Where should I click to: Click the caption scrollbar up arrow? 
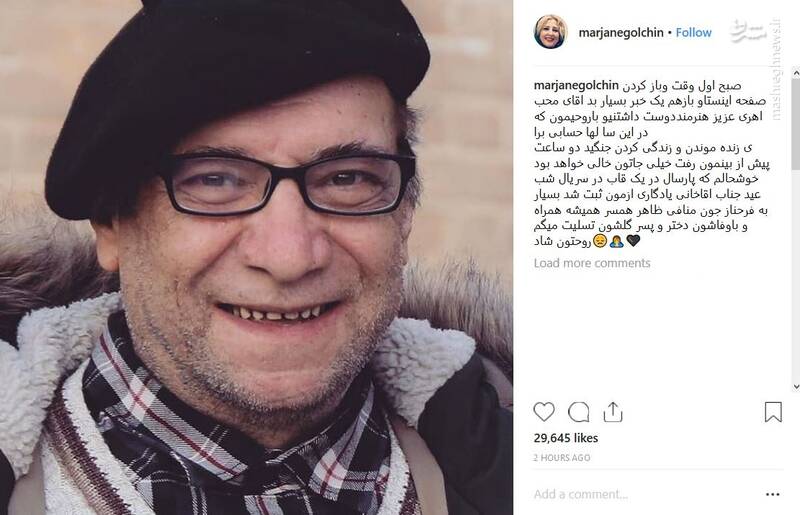[x=796, y=73]
